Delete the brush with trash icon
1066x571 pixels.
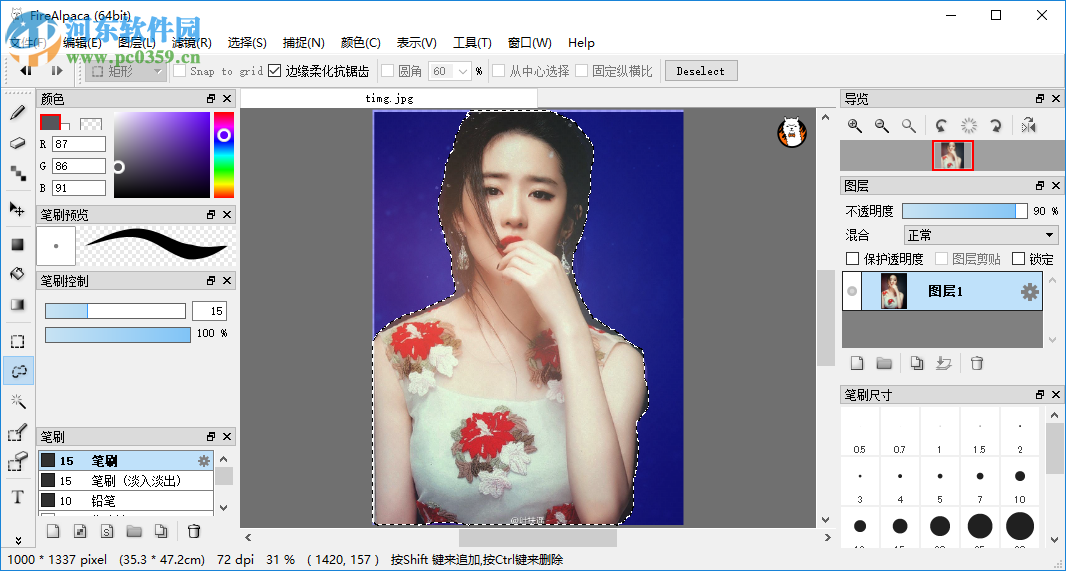point(194,531)
